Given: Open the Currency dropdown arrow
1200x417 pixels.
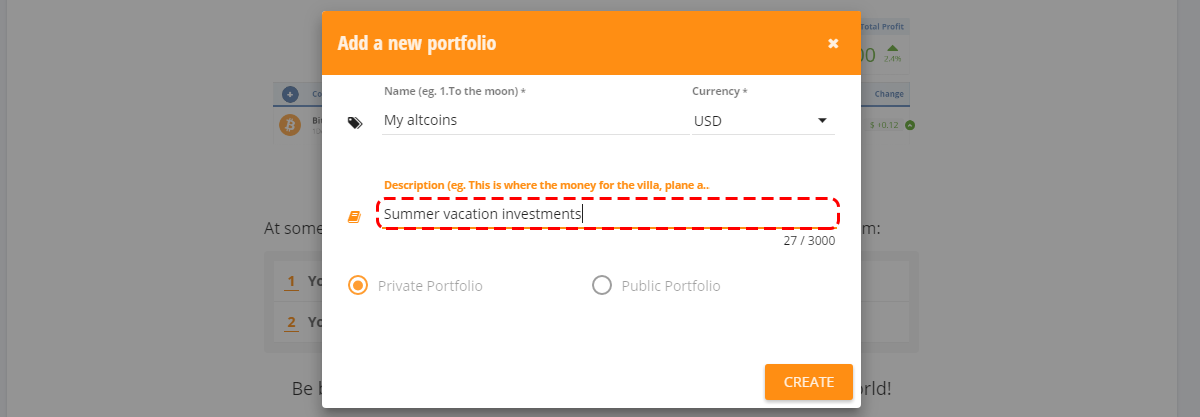Looking at the screenshot, I should point(822,120).
